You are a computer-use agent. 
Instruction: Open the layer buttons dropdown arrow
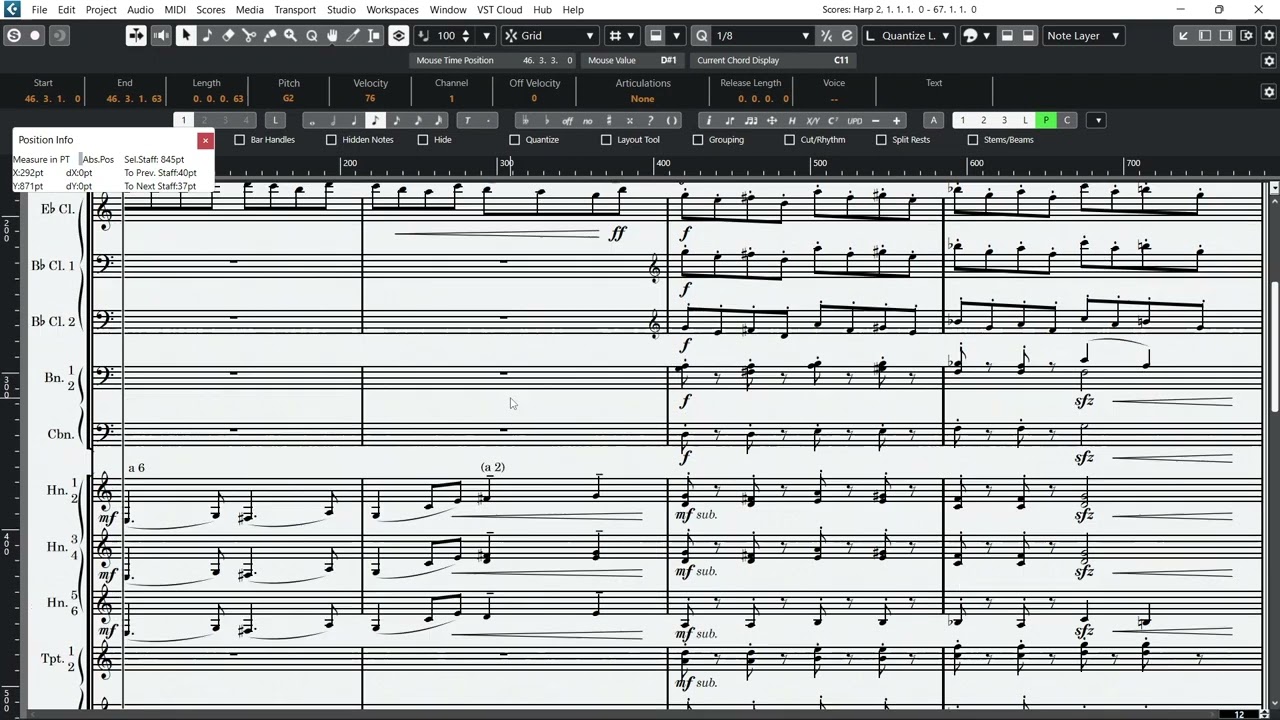tap(1097, 120)
